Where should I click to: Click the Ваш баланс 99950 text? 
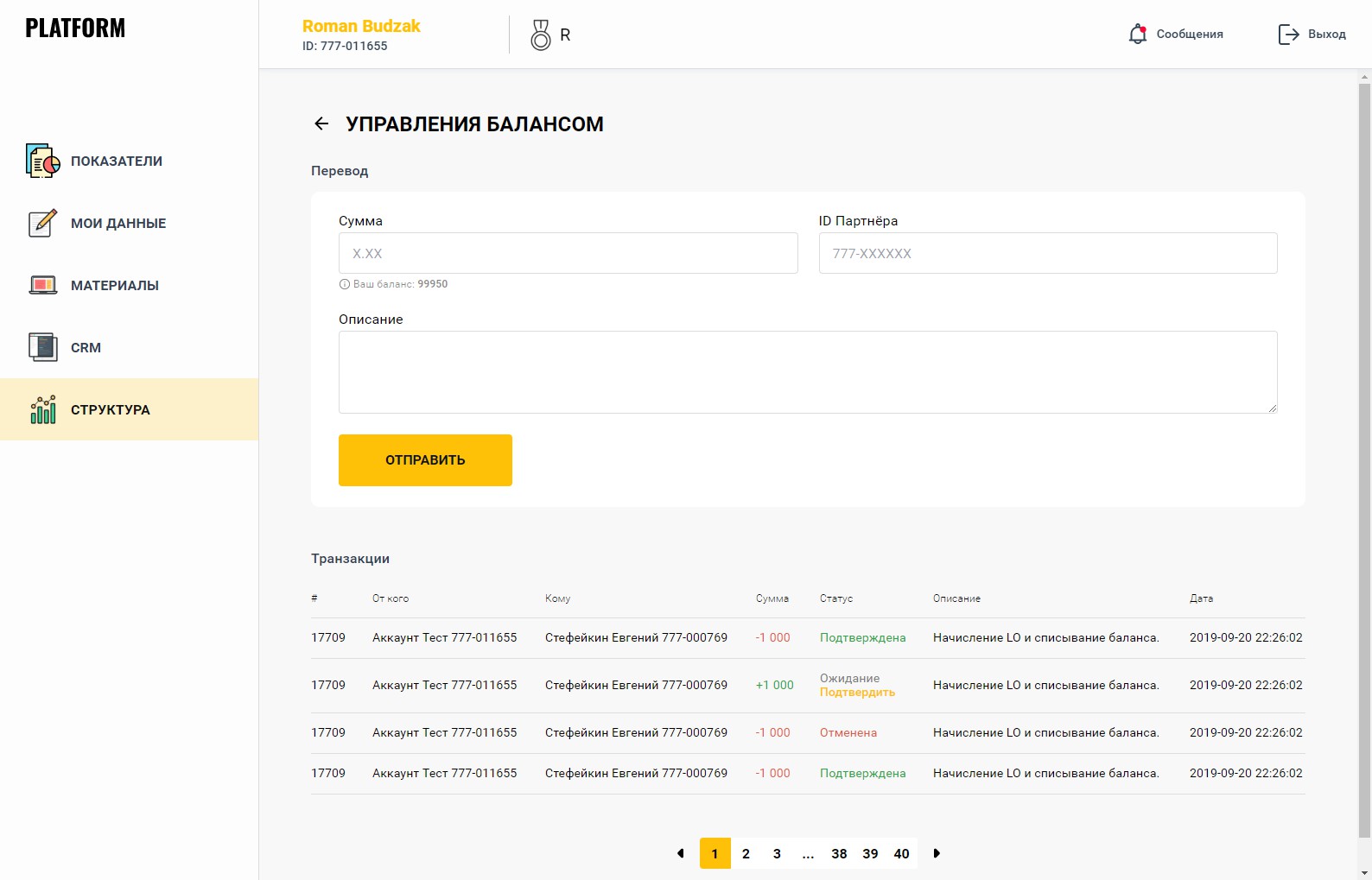[x=400, y=284]
